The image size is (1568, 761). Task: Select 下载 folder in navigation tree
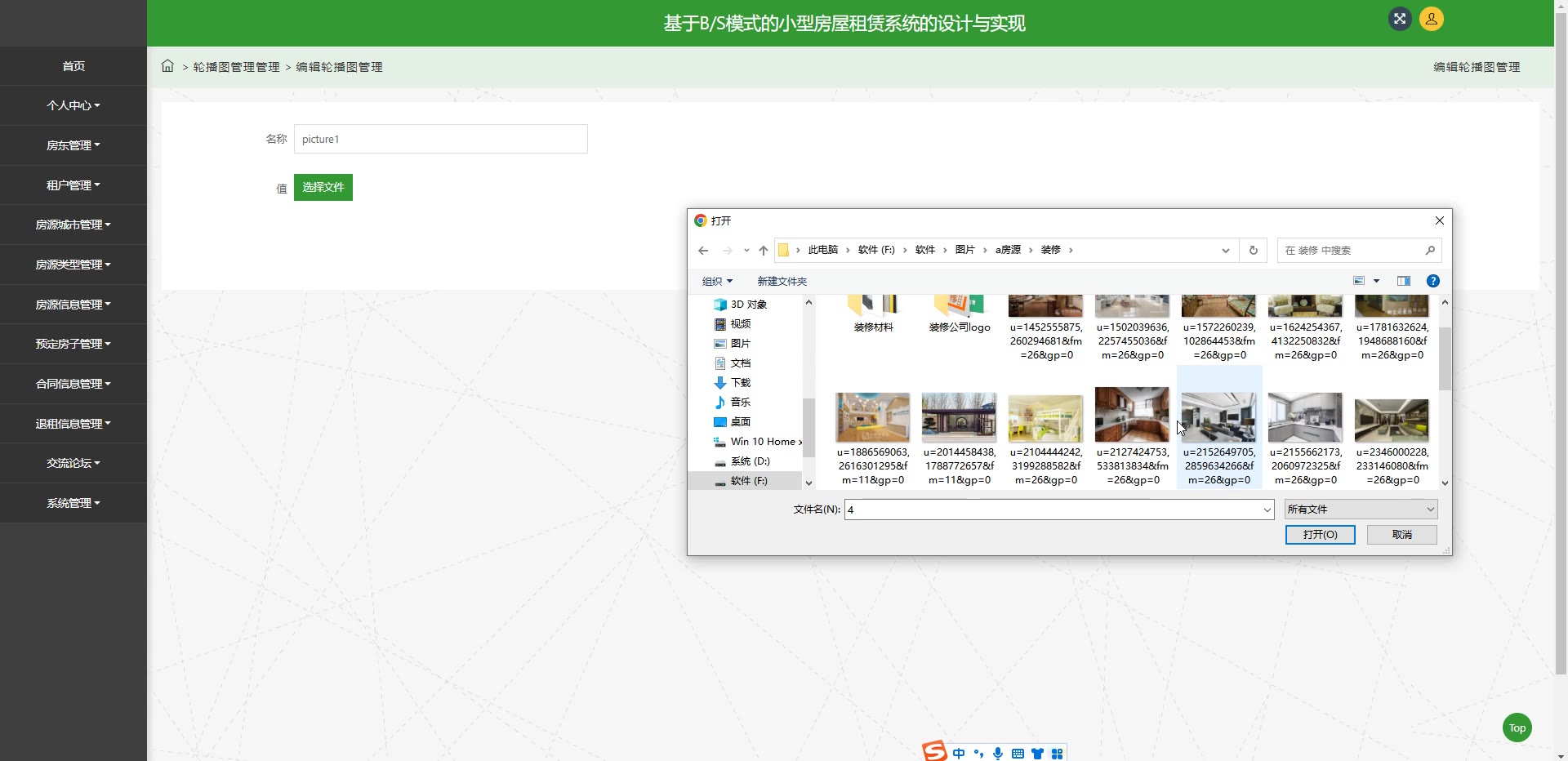tap(733, 383)
